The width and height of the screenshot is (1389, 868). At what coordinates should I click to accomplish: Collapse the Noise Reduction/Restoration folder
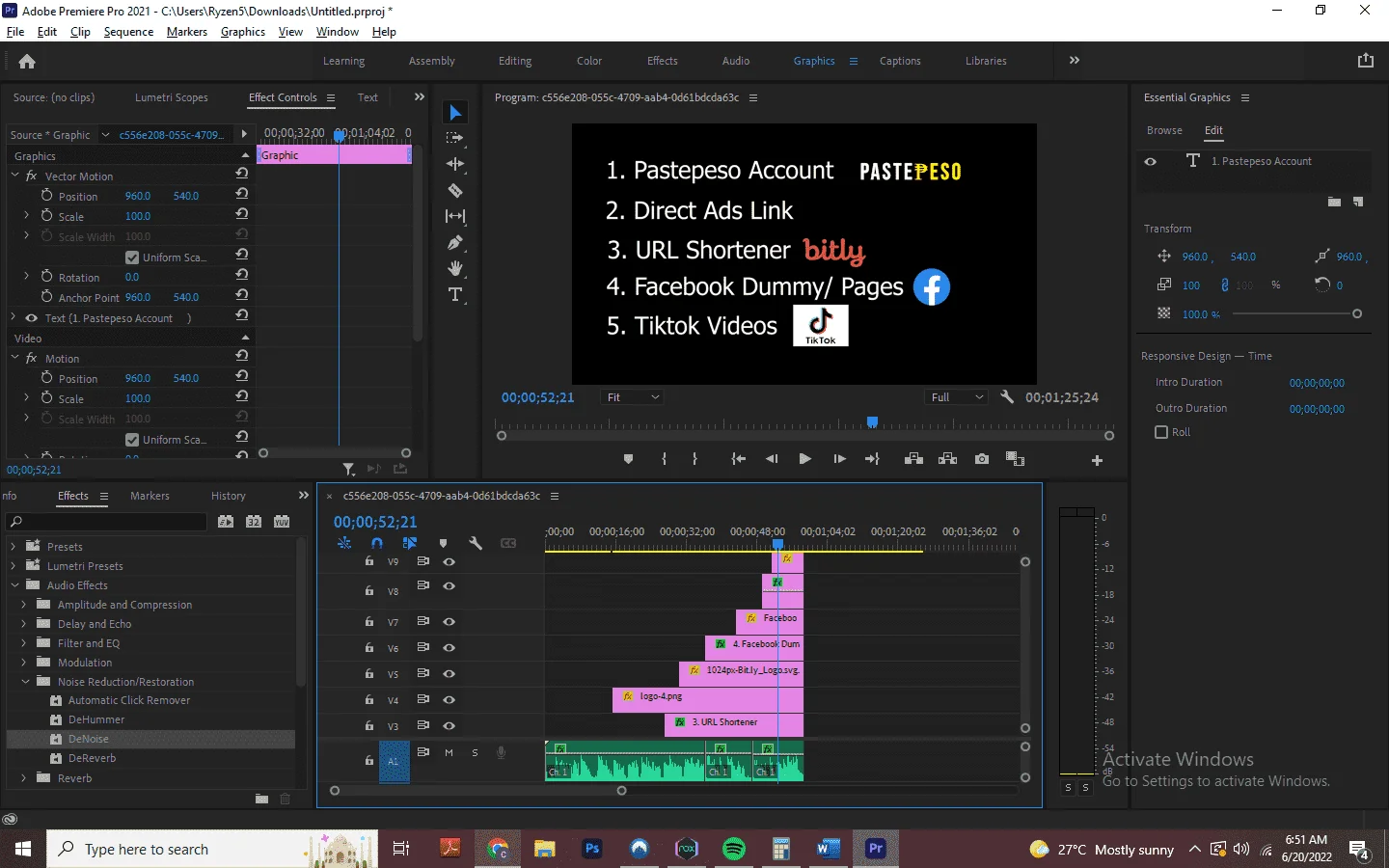[x=25, y=682]
